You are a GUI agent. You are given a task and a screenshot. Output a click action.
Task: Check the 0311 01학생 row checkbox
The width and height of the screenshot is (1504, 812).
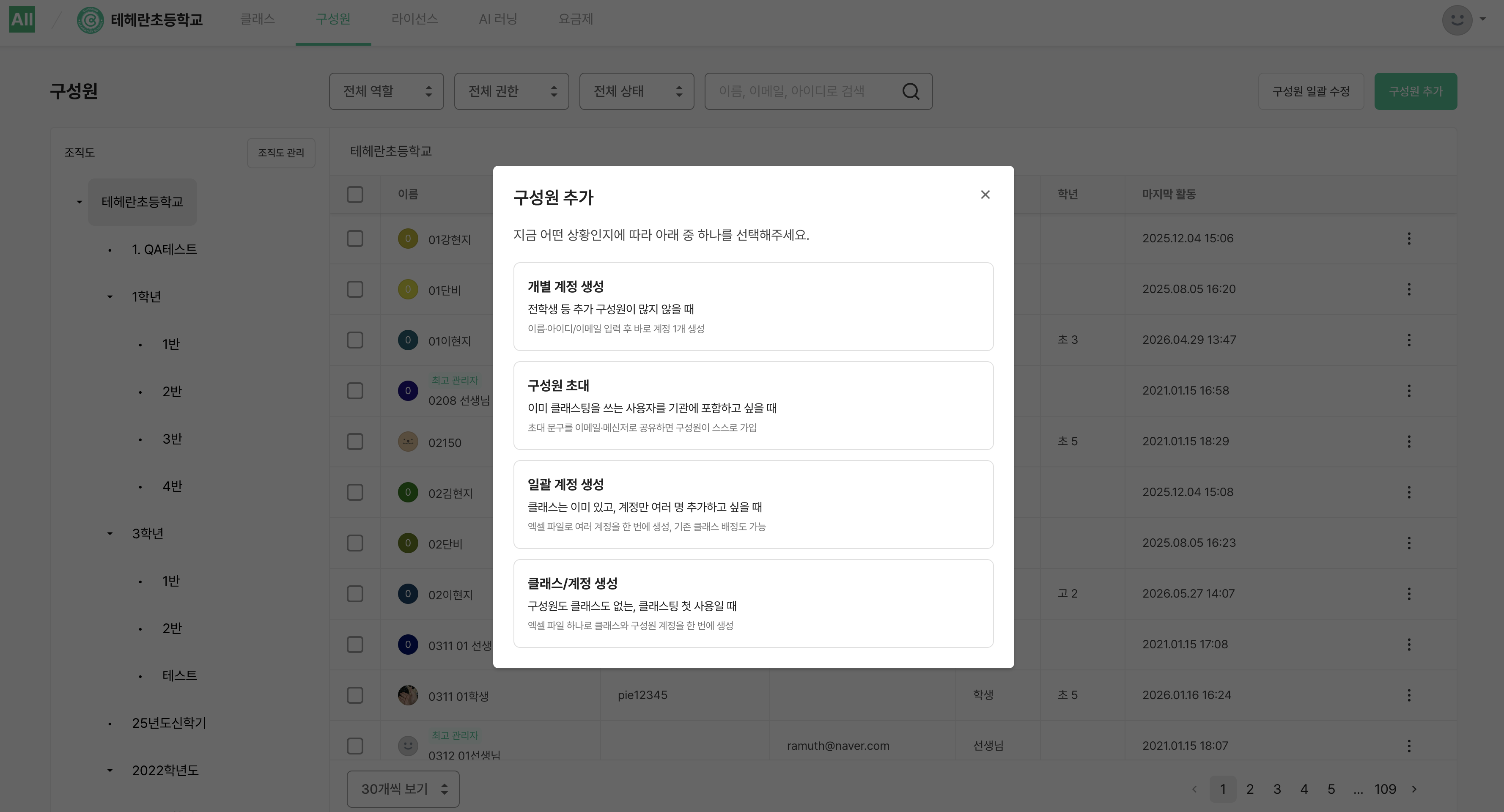click(x=355, y=695)
